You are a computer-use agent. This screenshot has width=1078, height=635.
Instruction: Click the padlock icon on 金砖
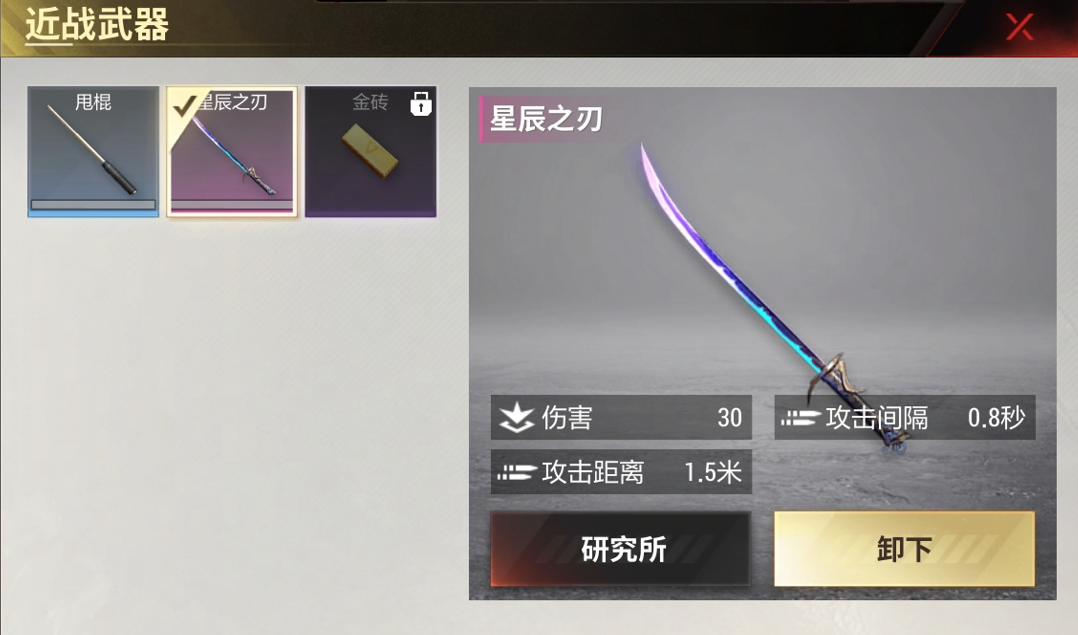pos(421,104)
